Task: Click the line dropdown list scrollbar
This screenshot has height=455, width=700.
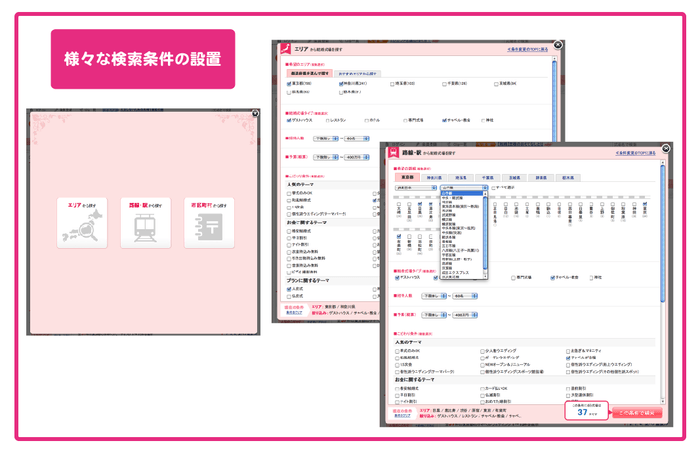Action: pos(485,232)
